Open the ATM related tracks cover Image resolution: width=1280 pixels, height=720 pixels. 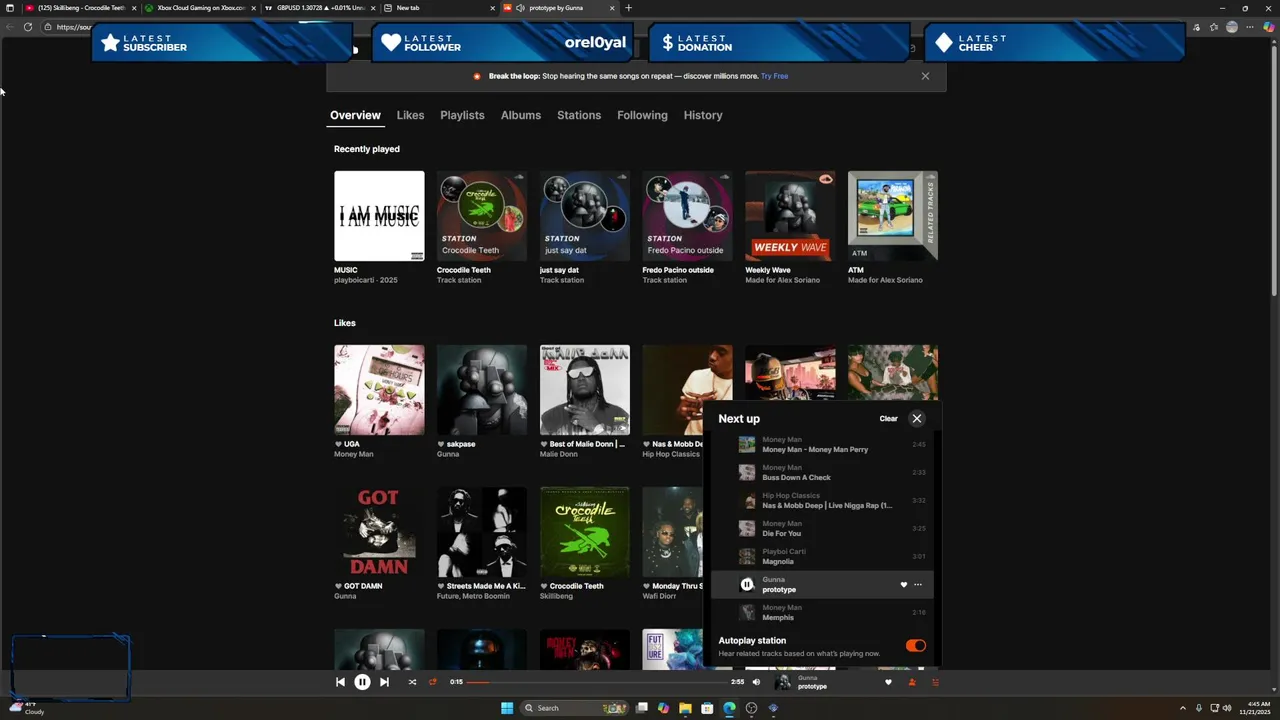[x=893, y=216]
